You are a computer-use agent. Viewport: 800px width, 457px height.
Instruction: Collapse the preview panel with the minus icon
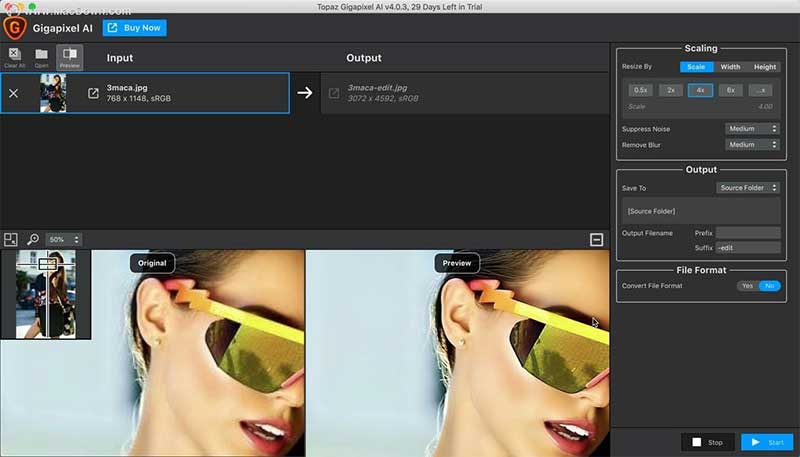596,240
